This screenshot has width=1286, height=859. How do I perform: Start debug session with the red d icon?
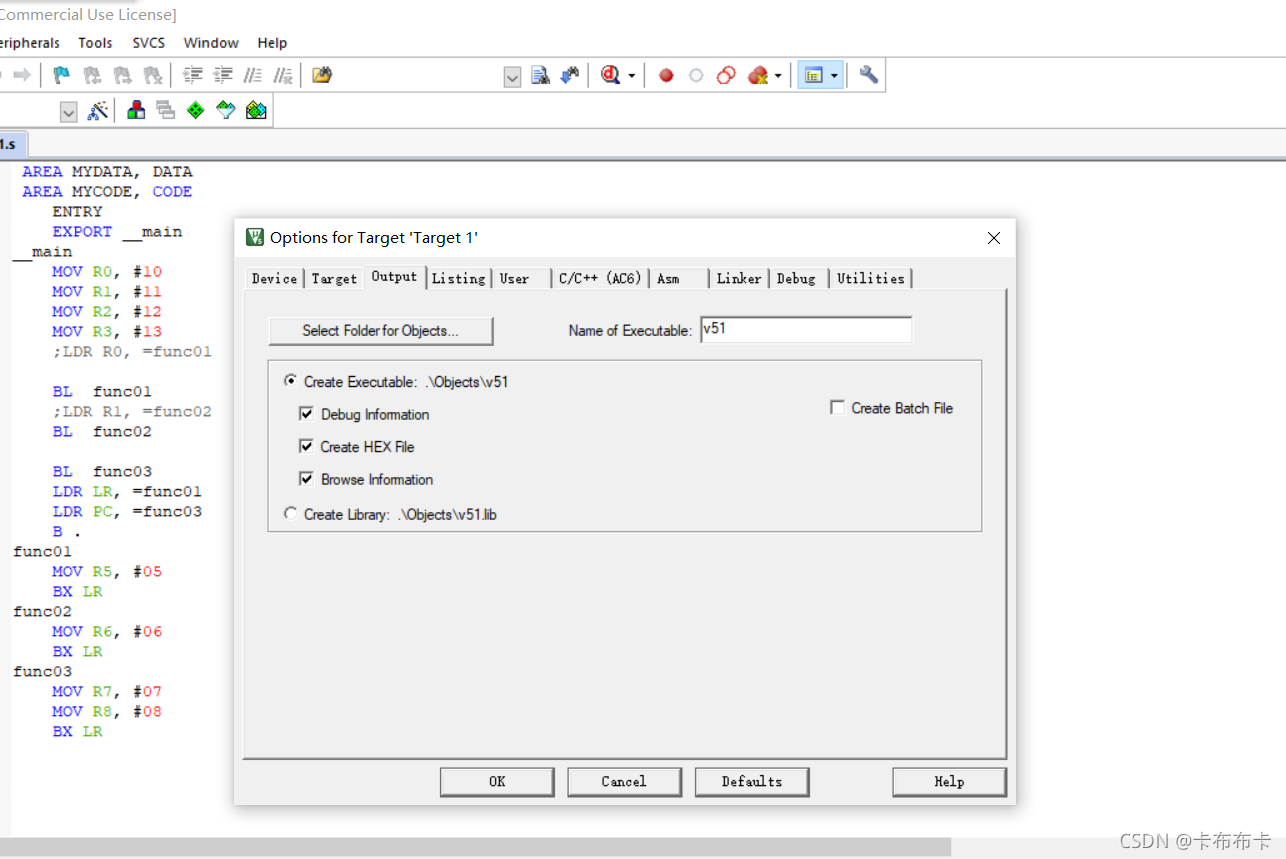click(611, 75)
